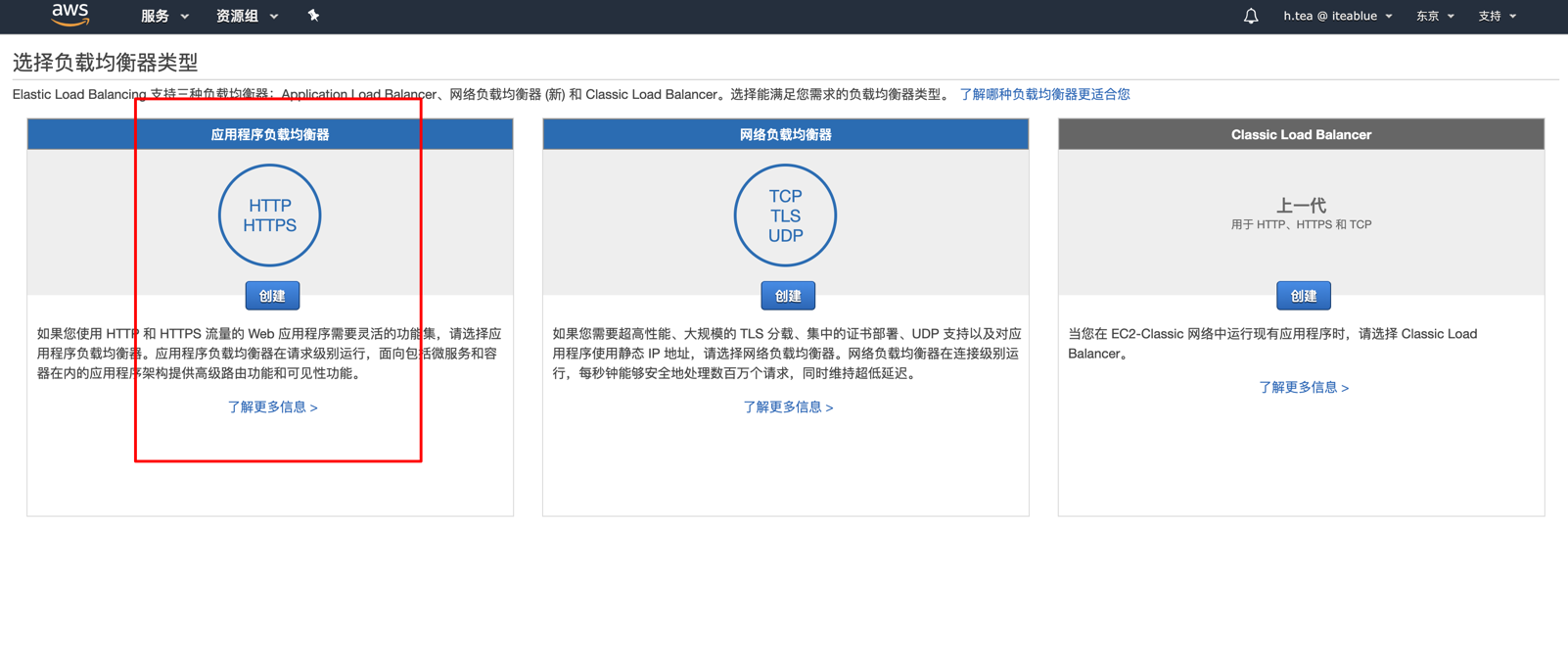
Task: Click the HTTP HTTPS circle icon
Action: (x=270, y=215)
